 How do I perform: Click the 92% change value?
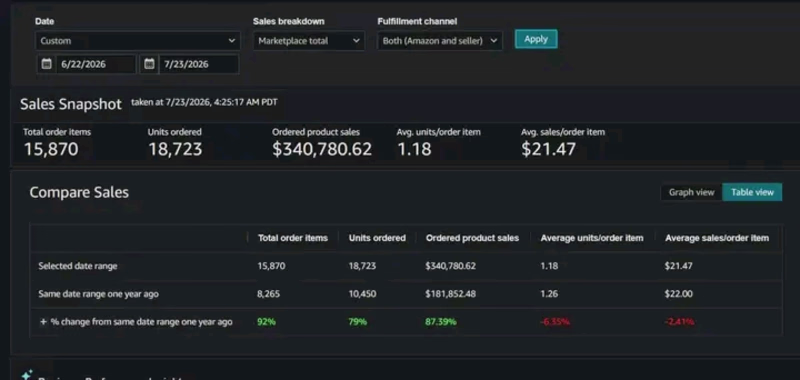coord(266,322)
